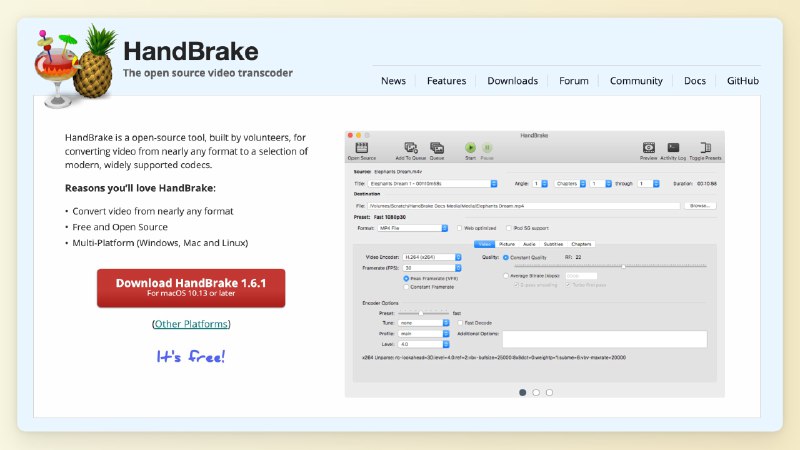Select the Constant Framerate radio button
800x450 pixels.
[x=406, y=287]
